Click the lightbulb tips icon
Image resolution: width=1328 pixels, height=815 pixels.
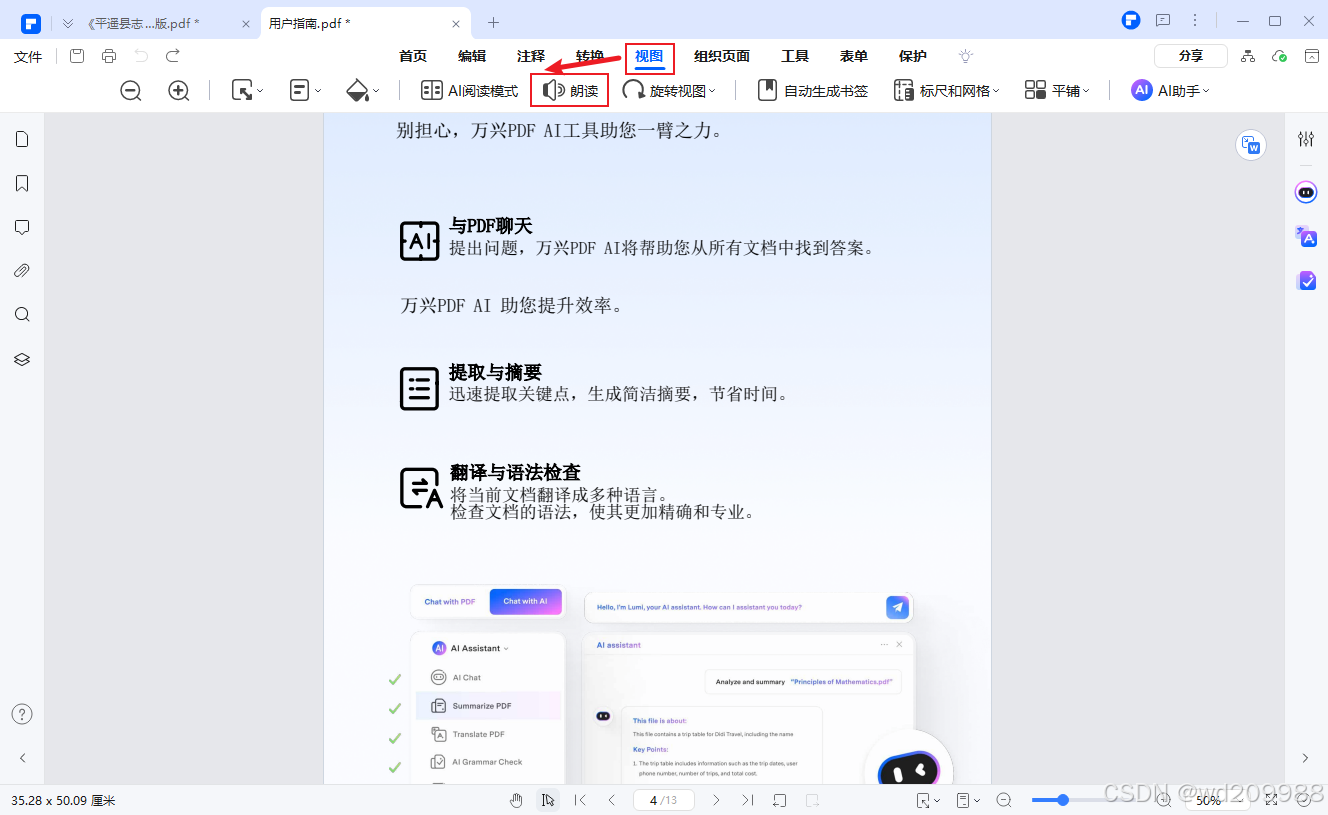tap(965, 56)
